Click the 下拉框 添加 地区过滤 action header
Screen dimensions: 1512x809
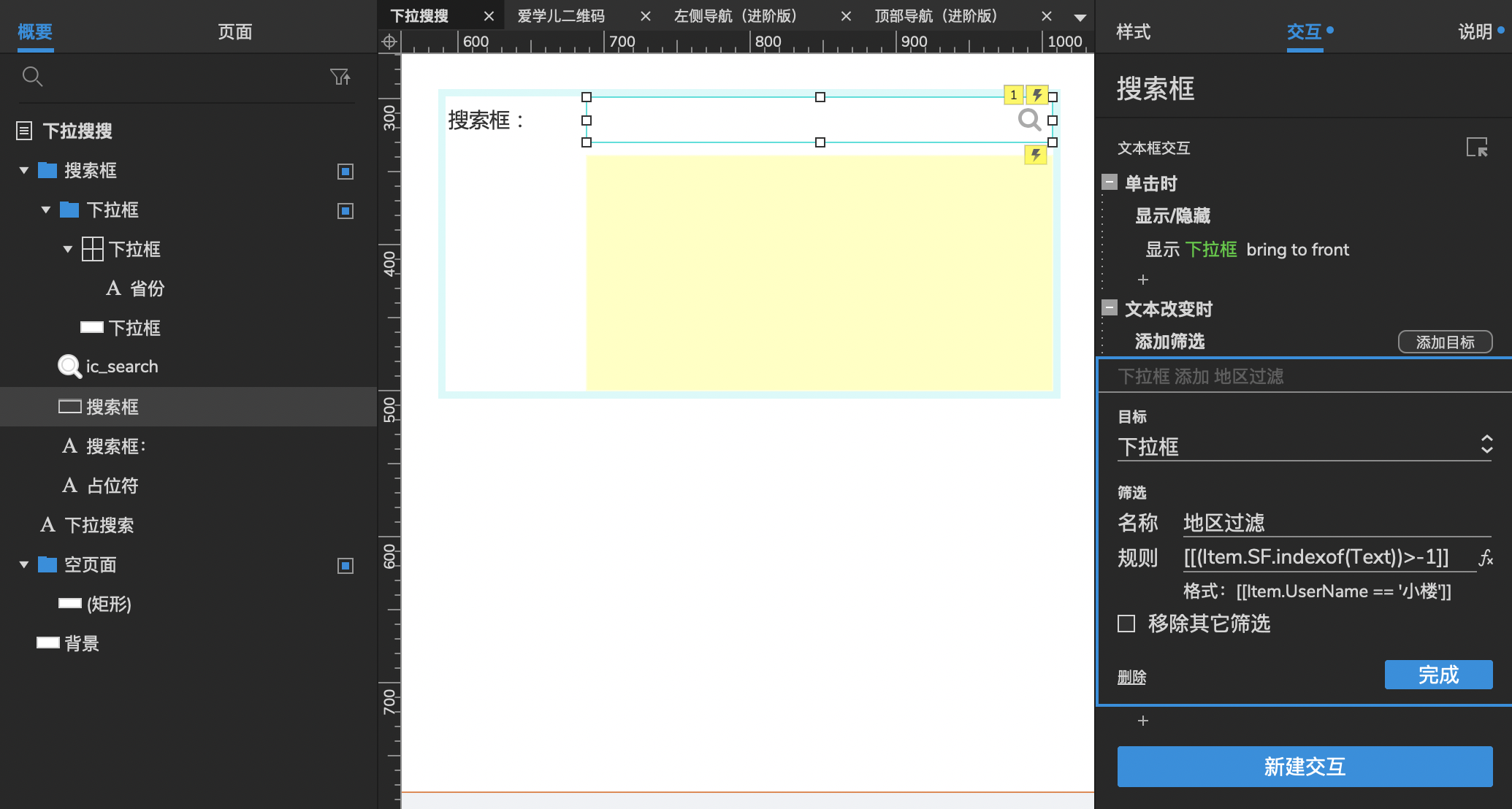[x=1200, y=376]
